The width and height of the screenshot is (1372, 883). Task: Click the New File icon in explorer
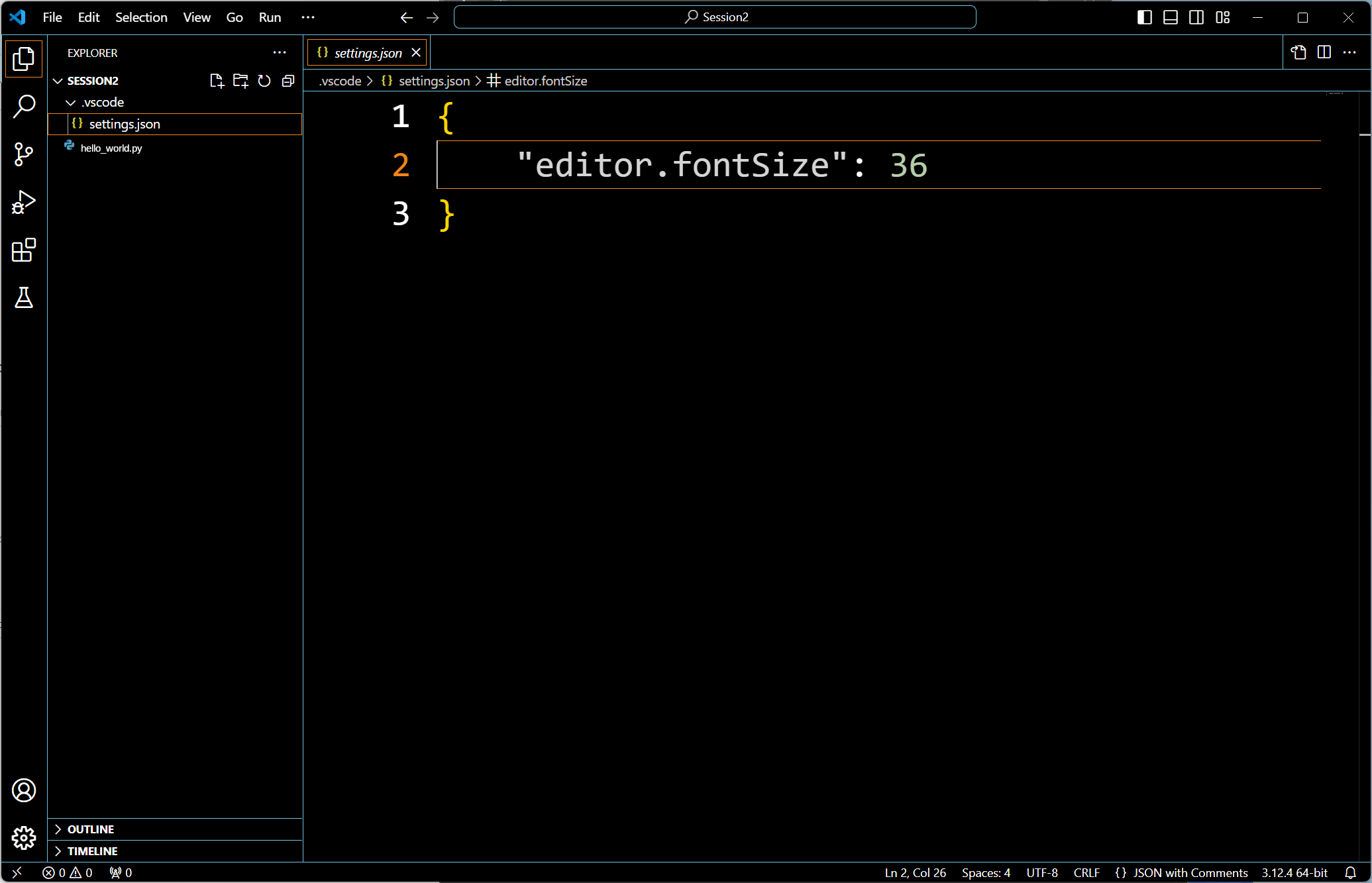[x=217, y=81]
